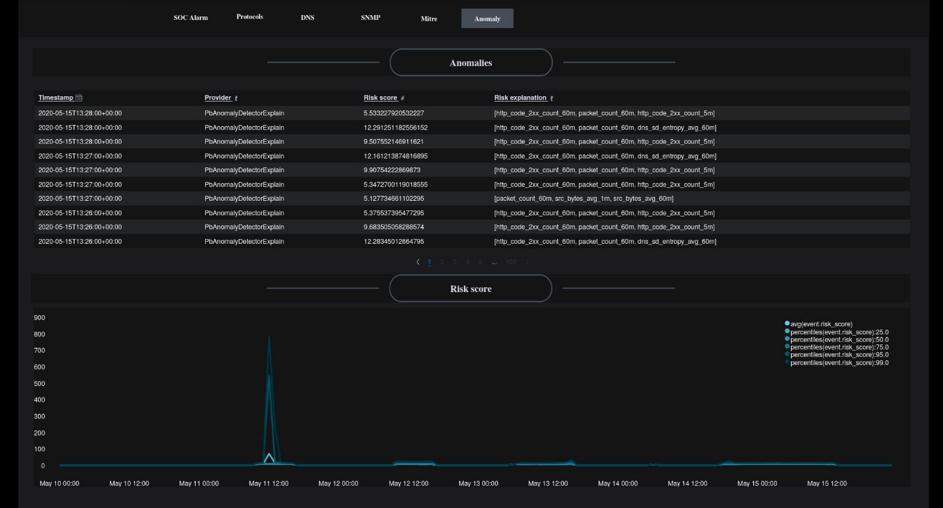Viewport: 943px width, 508px height.
Task: Click sort icon beside Risk explanation header
Action: click(551, 98)
